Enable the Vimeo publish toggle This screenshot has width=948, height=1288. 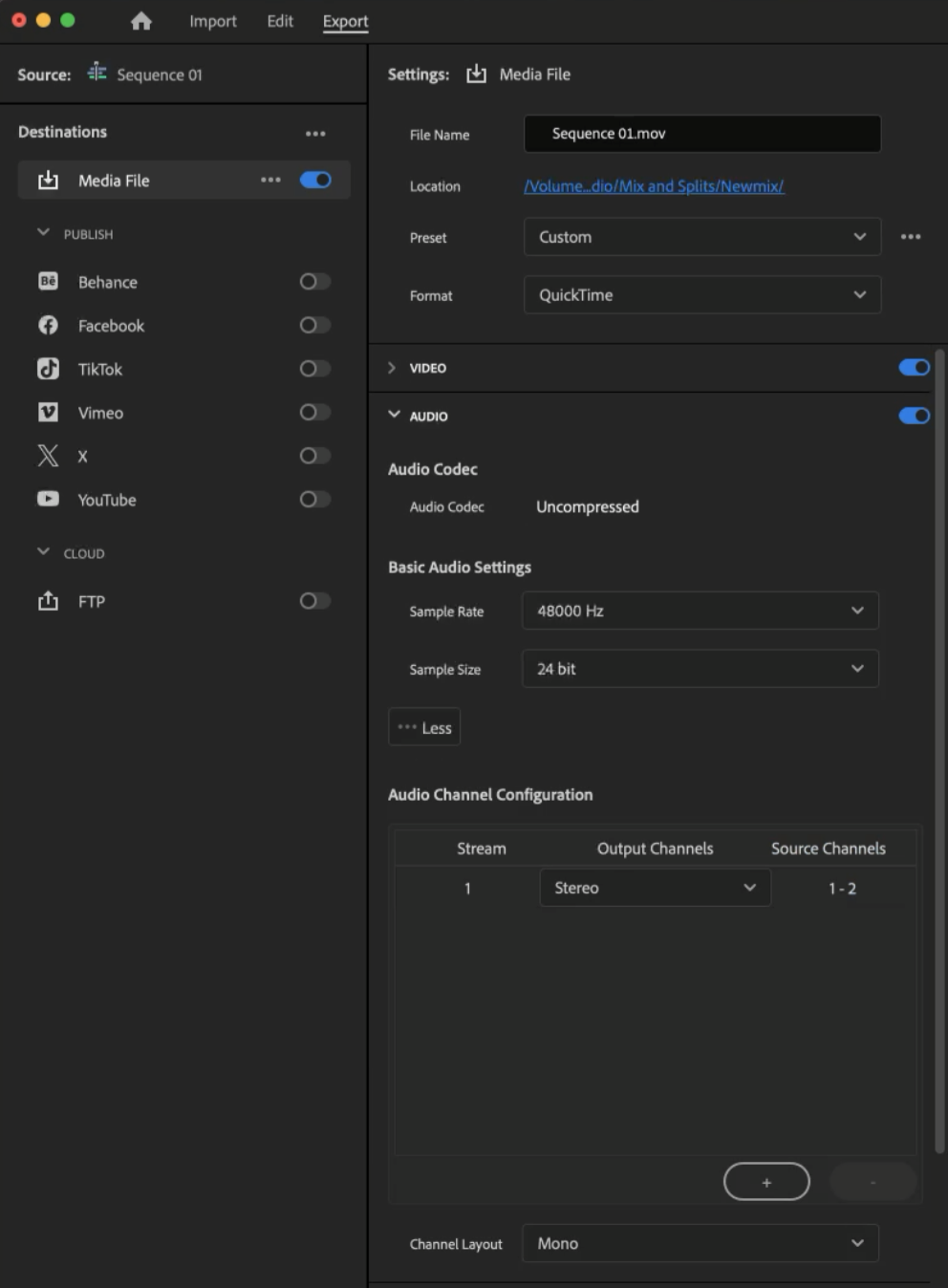point(315,412)
